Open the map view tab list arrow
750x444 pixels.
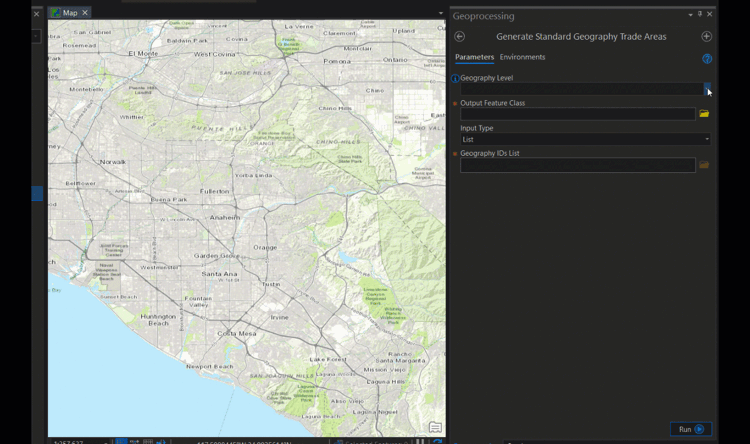[x=441, y=13]
